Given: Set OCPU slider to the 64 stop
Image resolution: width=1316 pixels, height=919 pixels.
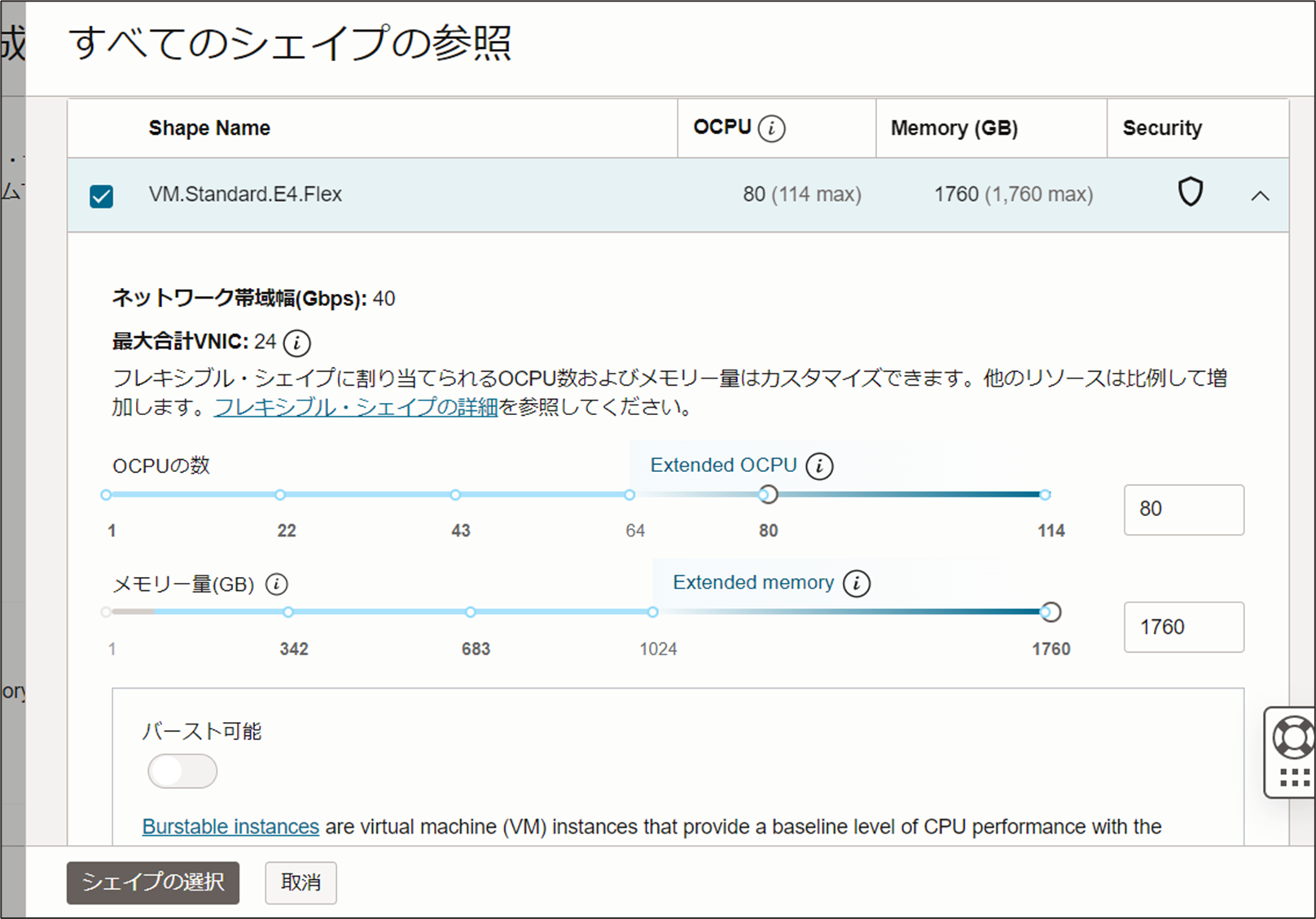Looking at the screenshot, I should [629, 495].
